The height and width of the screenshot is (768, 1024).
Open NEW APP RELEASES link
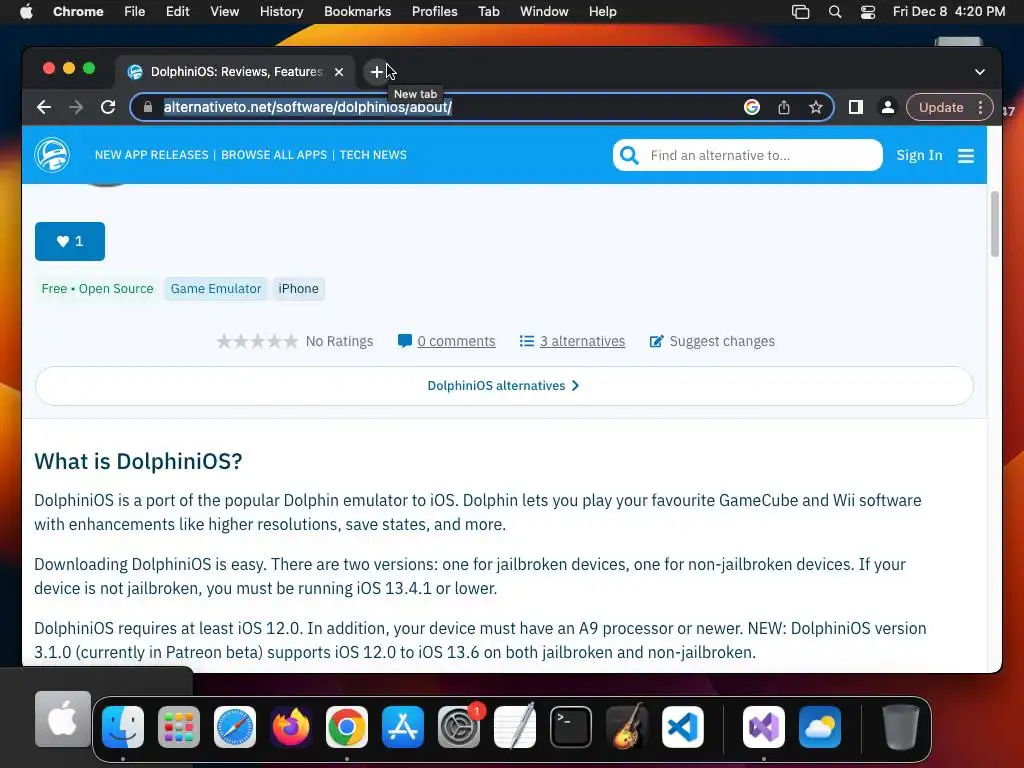(x=152, y=155)
